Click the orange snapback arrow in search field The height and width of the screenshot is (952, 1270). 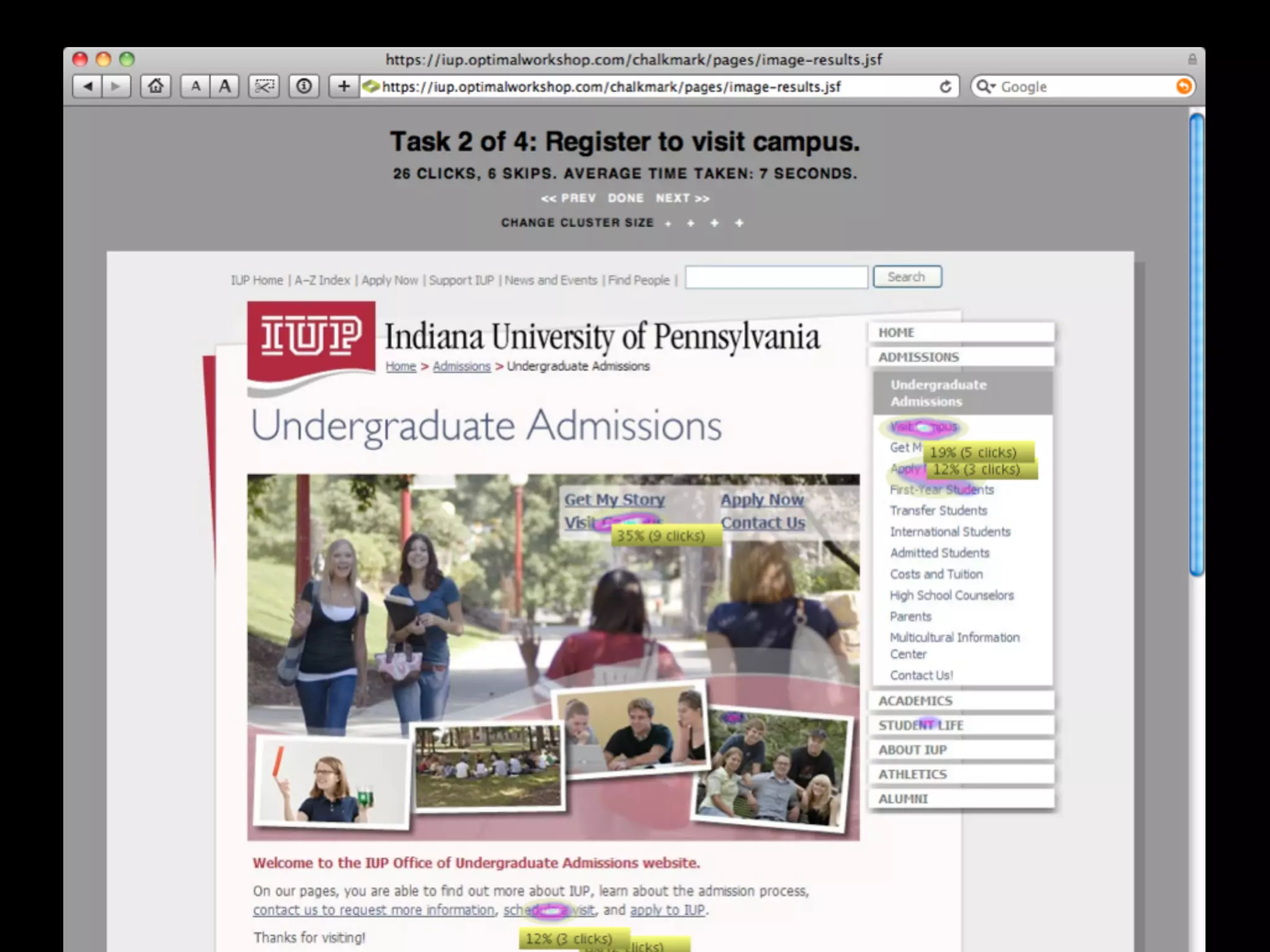point(1183,87)
